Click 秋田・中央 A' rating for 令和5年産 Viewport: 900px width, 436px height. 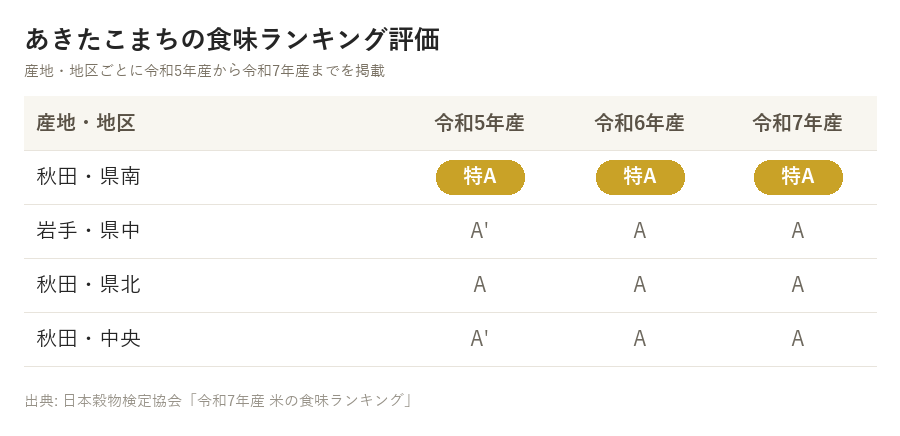point(479,338)
